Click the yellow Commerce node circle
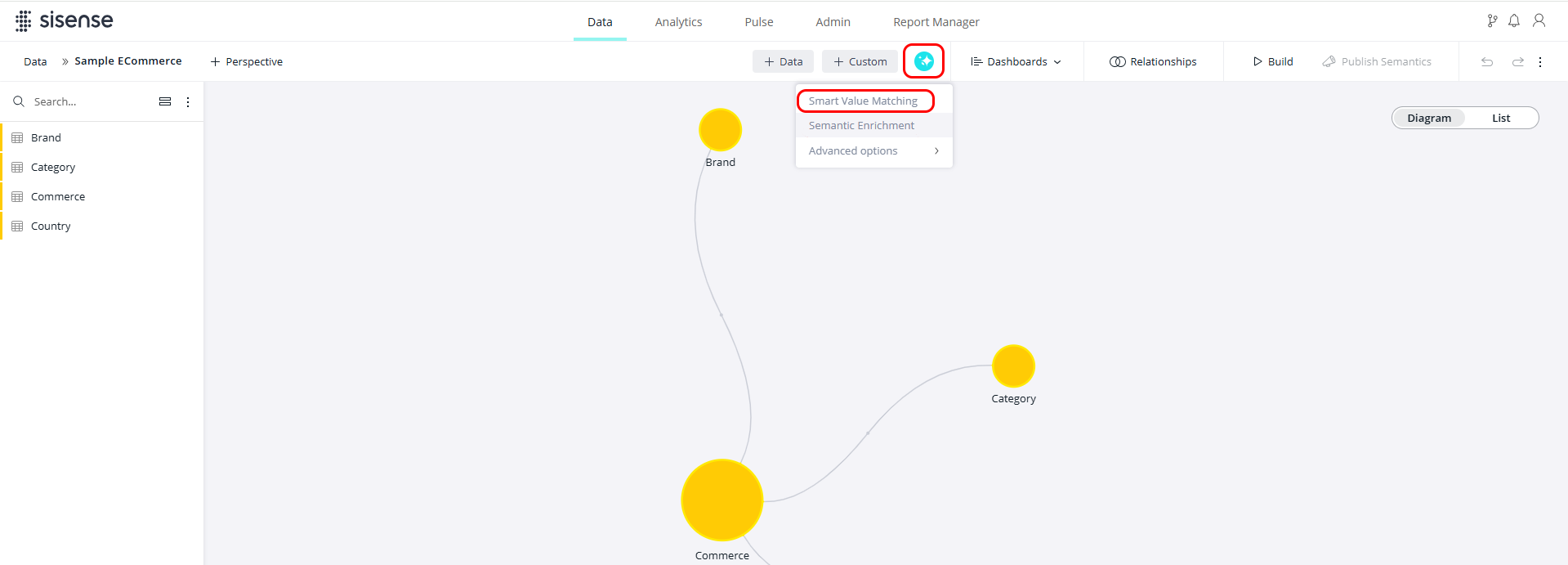 [721, 500]
